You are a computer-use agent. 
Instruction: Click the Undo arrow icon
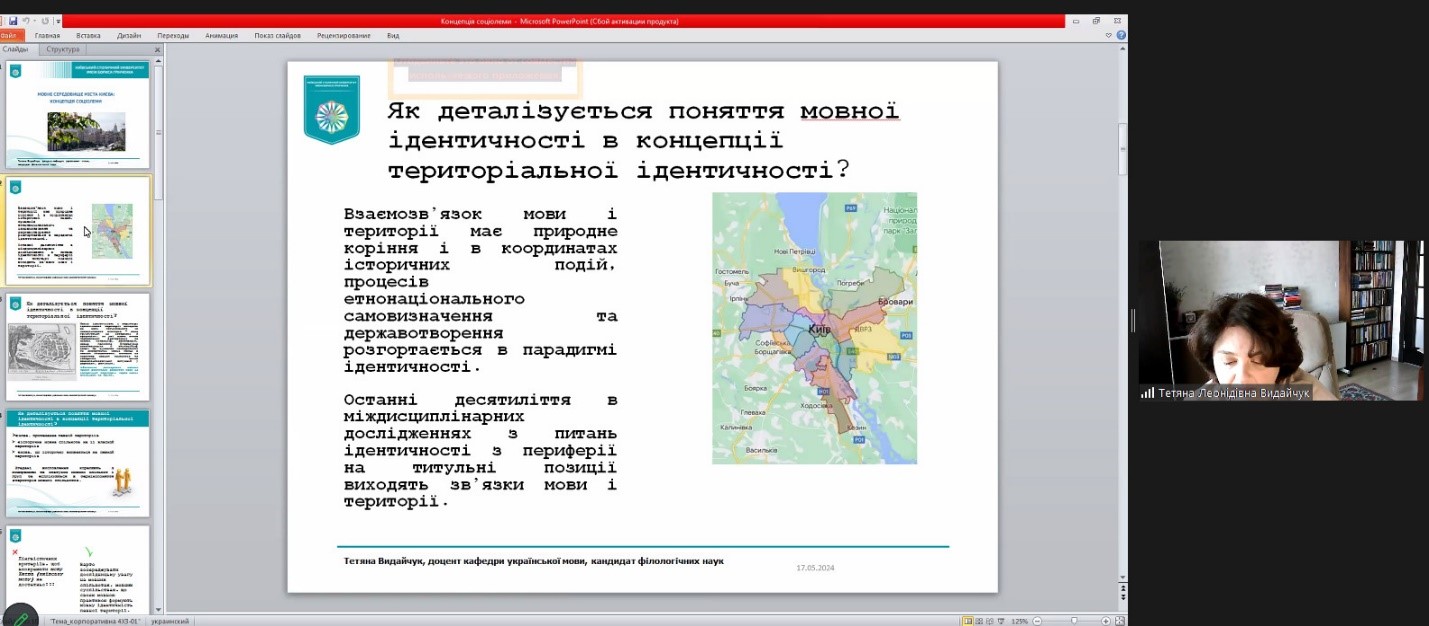coord(26,21)
